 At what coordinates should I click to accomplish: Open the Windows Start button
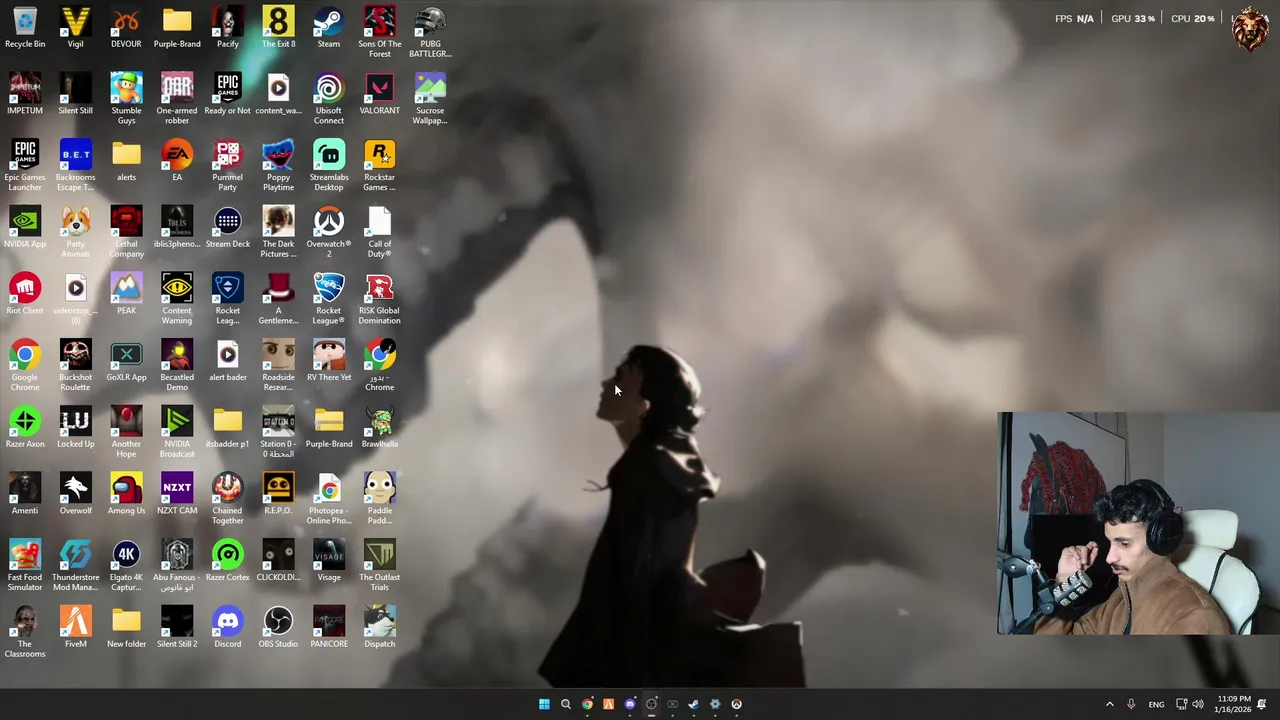(x=544, y=704)
